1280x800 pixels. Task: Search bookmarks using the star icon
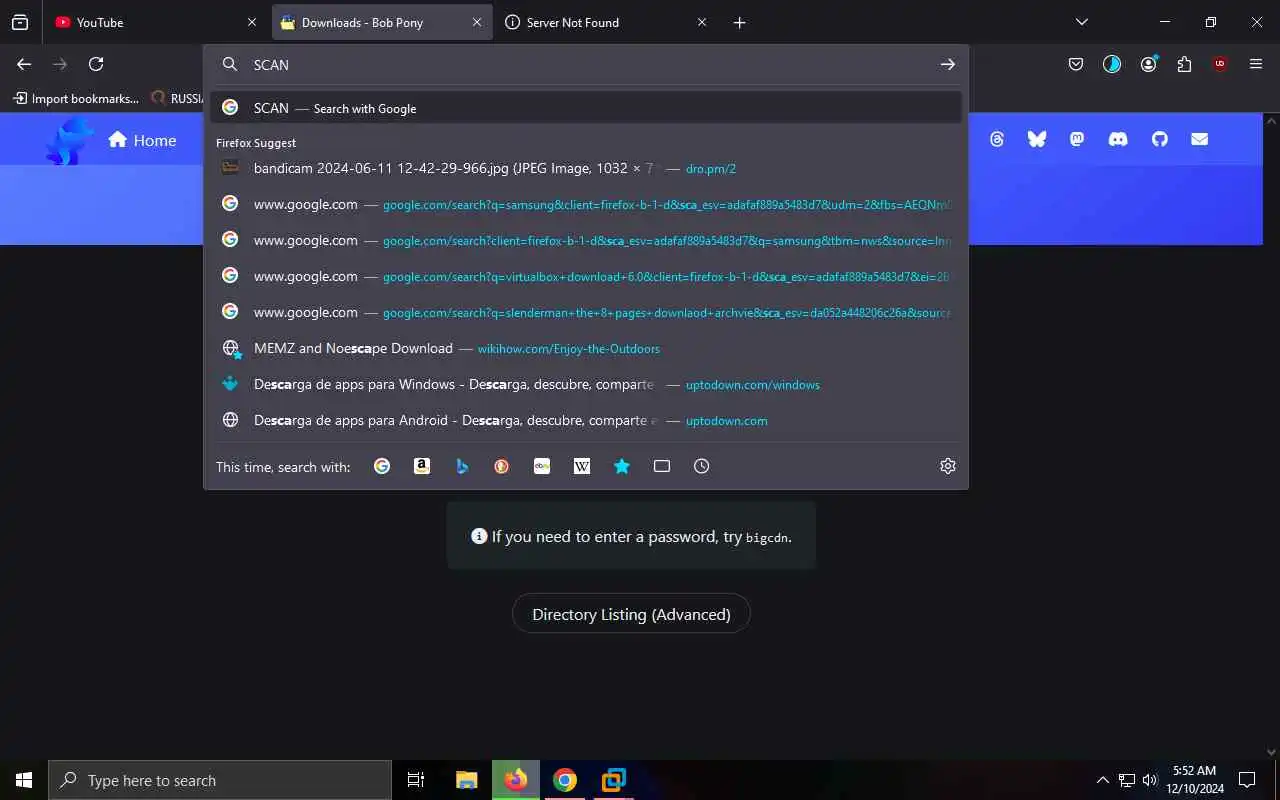(x=622, y=466)
